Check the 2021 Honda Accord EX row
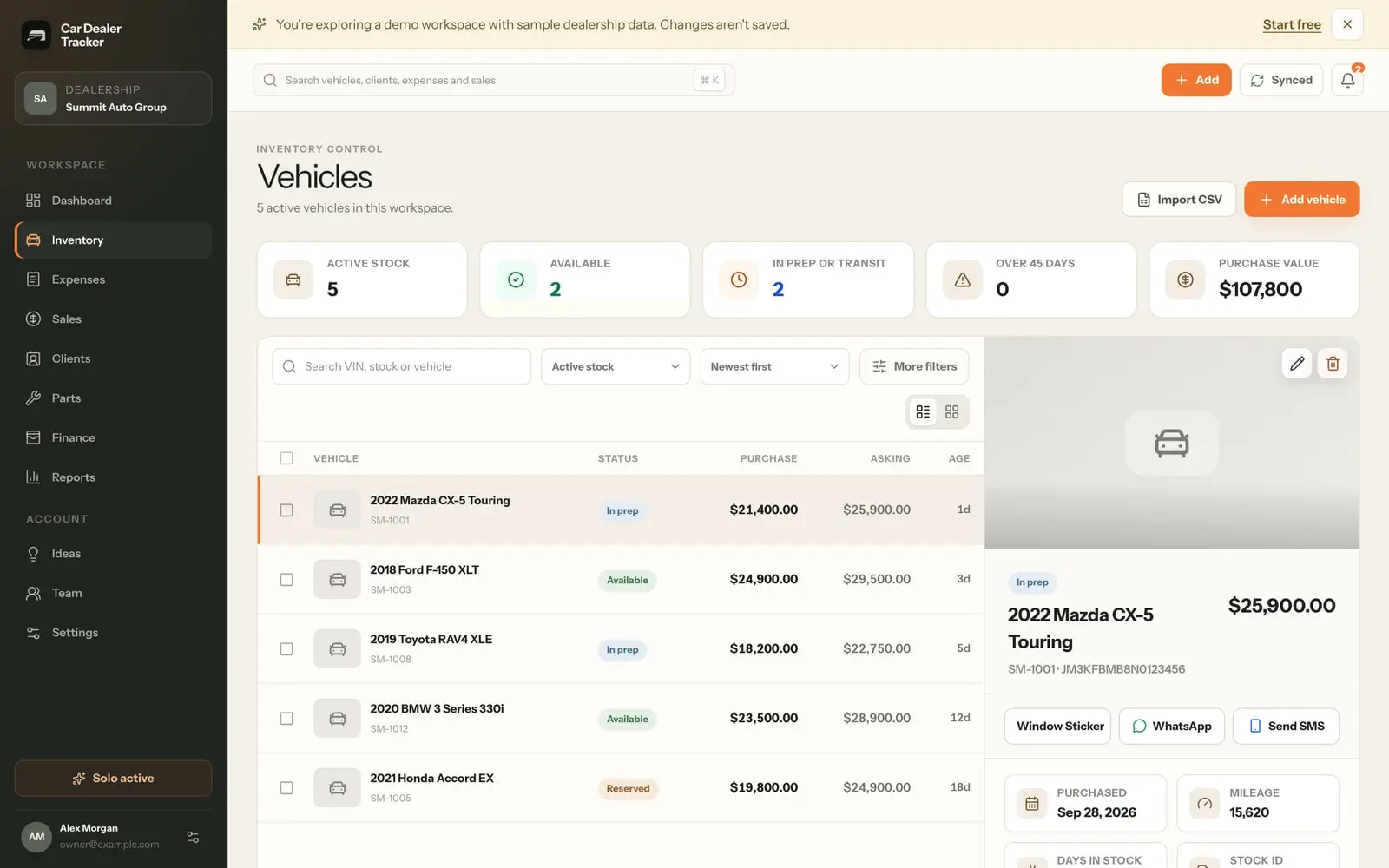This screenshot has height=868, width=1389. (x=286, y=788)
